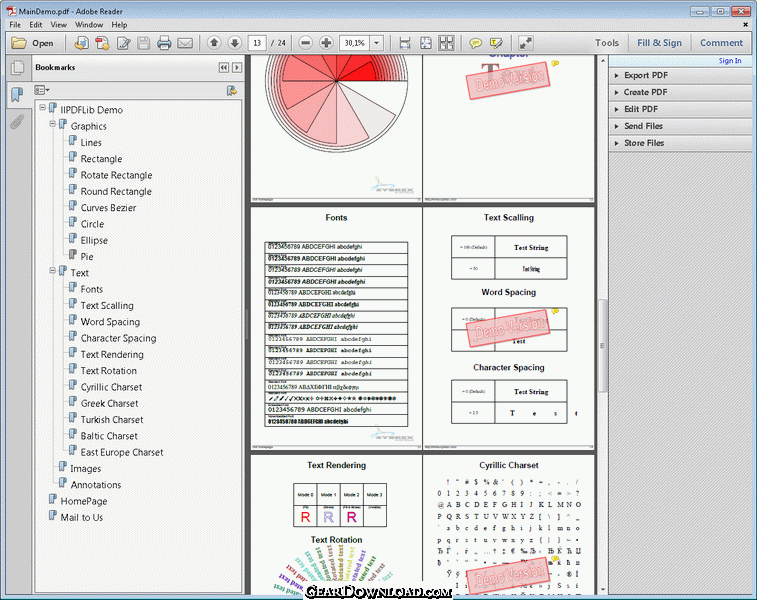Collapse the Graphics bookmark node

click(53, 124)
